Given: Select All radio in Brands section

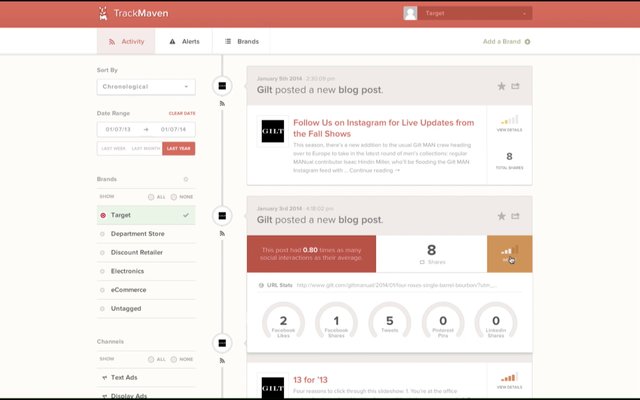Looking at the screenshot, I should pos(151,197).
